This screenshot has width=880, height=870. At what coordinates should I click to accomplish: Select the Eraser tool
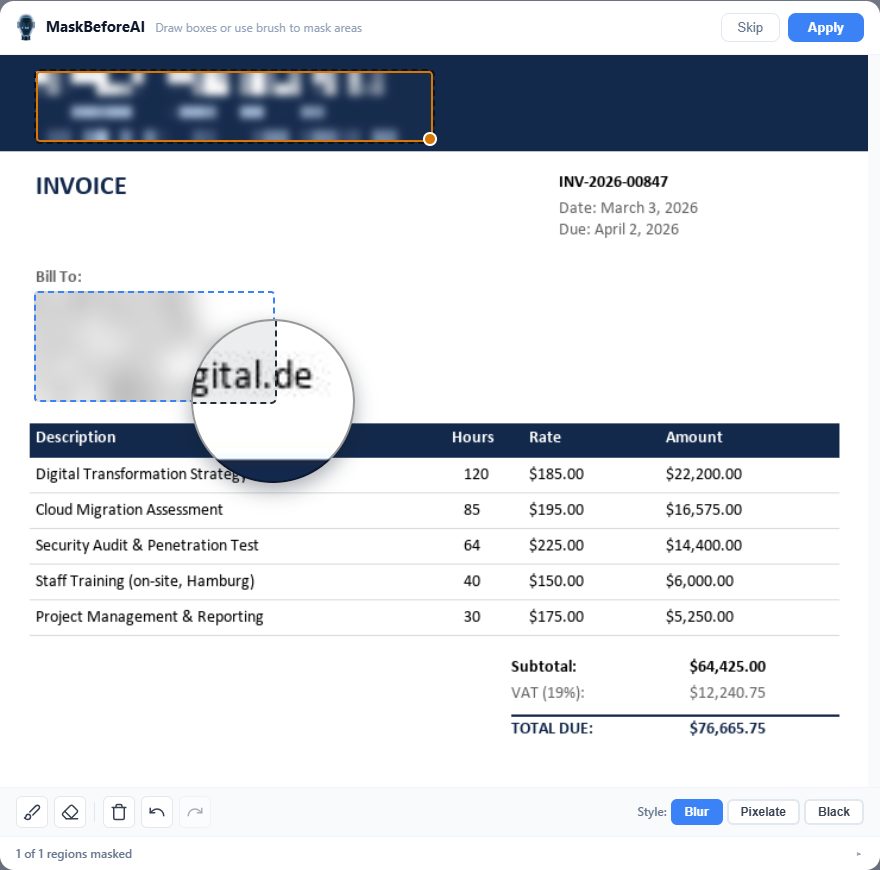point(70,811)
